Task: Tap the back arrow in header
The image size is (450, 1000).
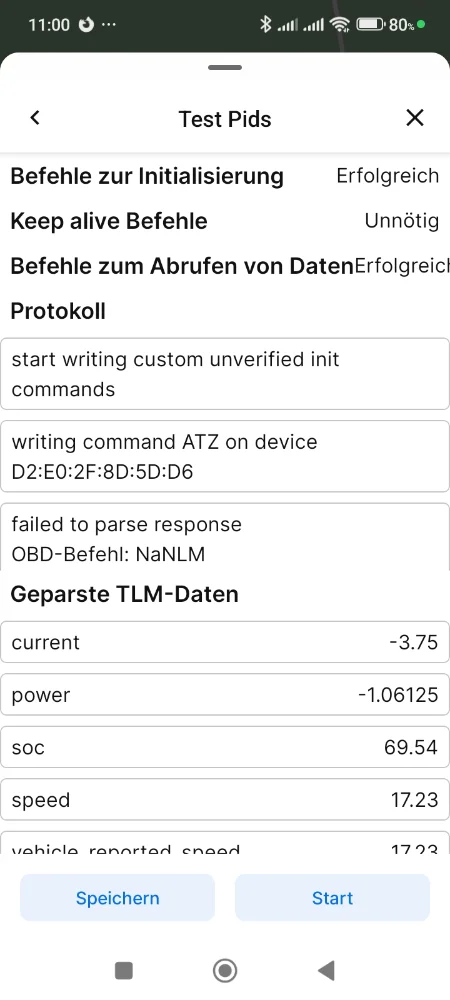Action: pos(35,118)
